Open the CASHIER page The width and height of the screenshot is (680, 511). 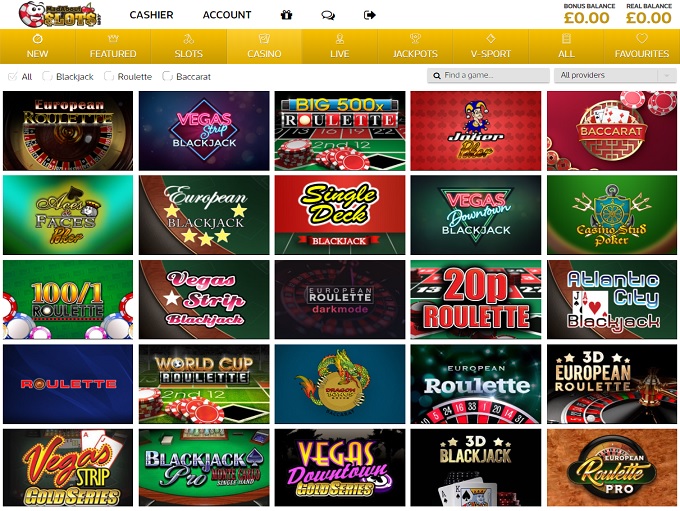point(151,15)
